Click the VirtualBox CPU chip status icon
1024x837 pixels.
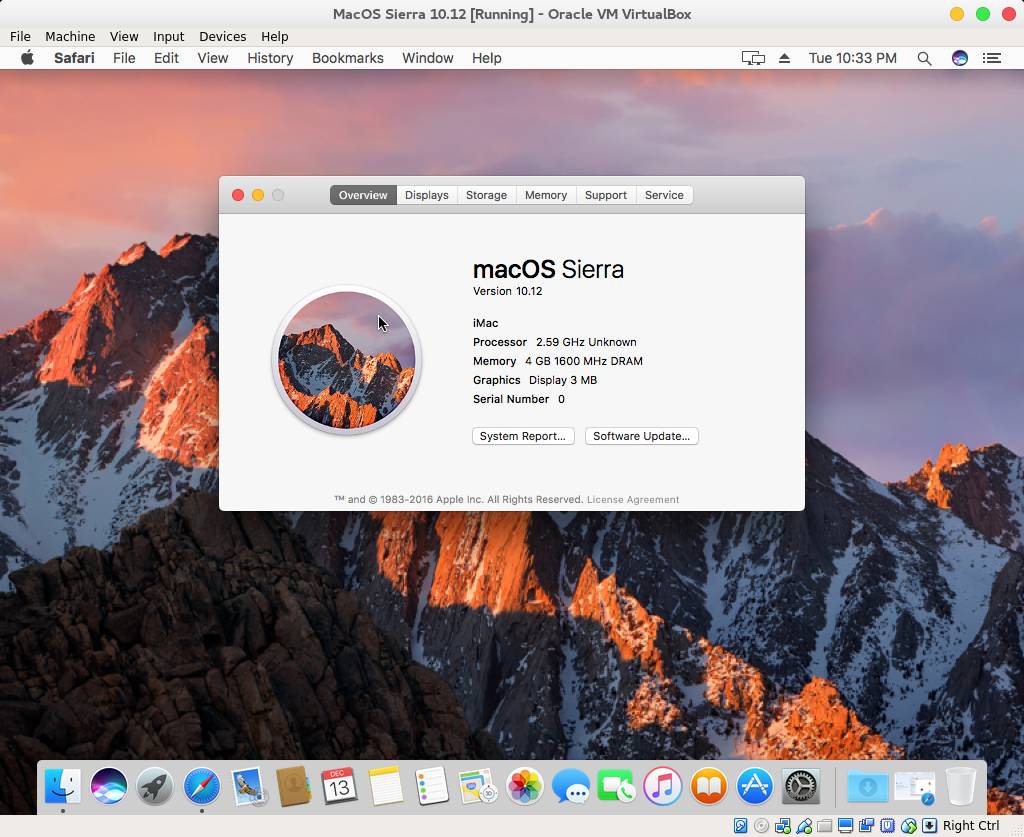(888, 826)
